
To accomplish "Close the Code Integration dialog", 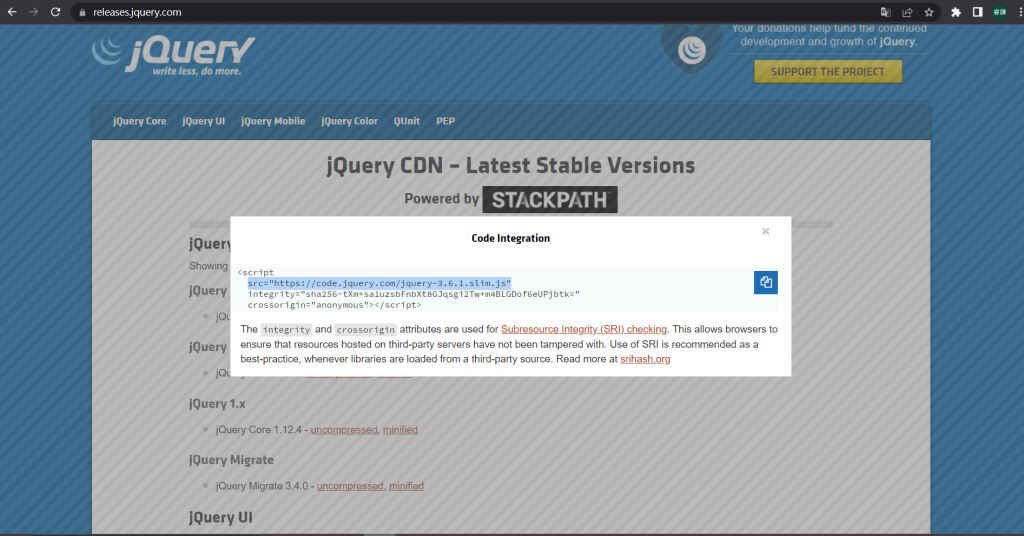I will point(765,231).
